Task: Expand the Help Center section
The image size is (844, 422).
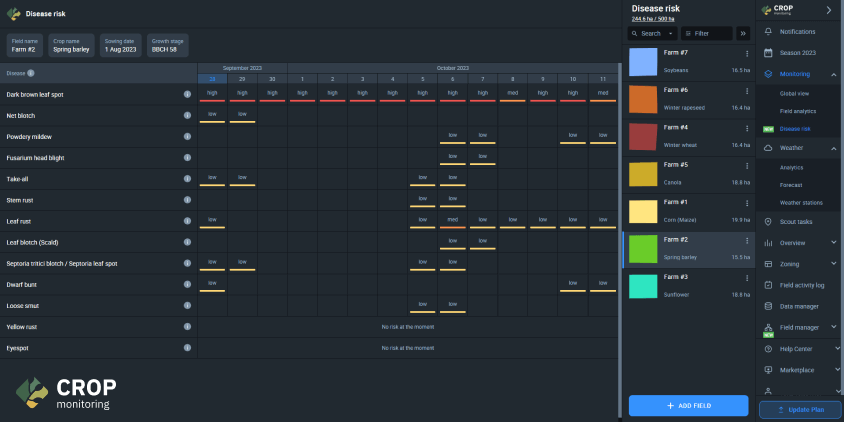Action: 837,349
